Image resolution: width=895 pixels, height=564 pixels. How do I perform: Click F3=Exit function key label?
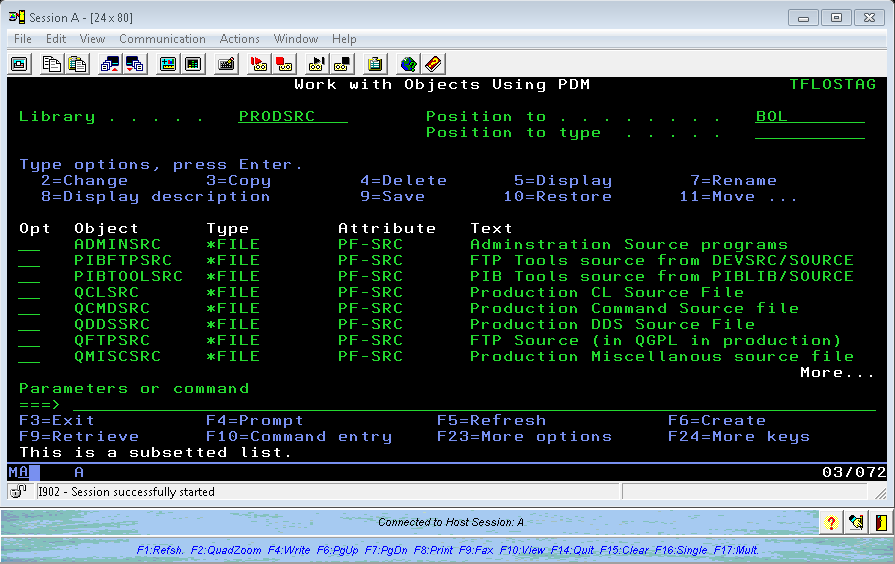click(x=57, y=420)
